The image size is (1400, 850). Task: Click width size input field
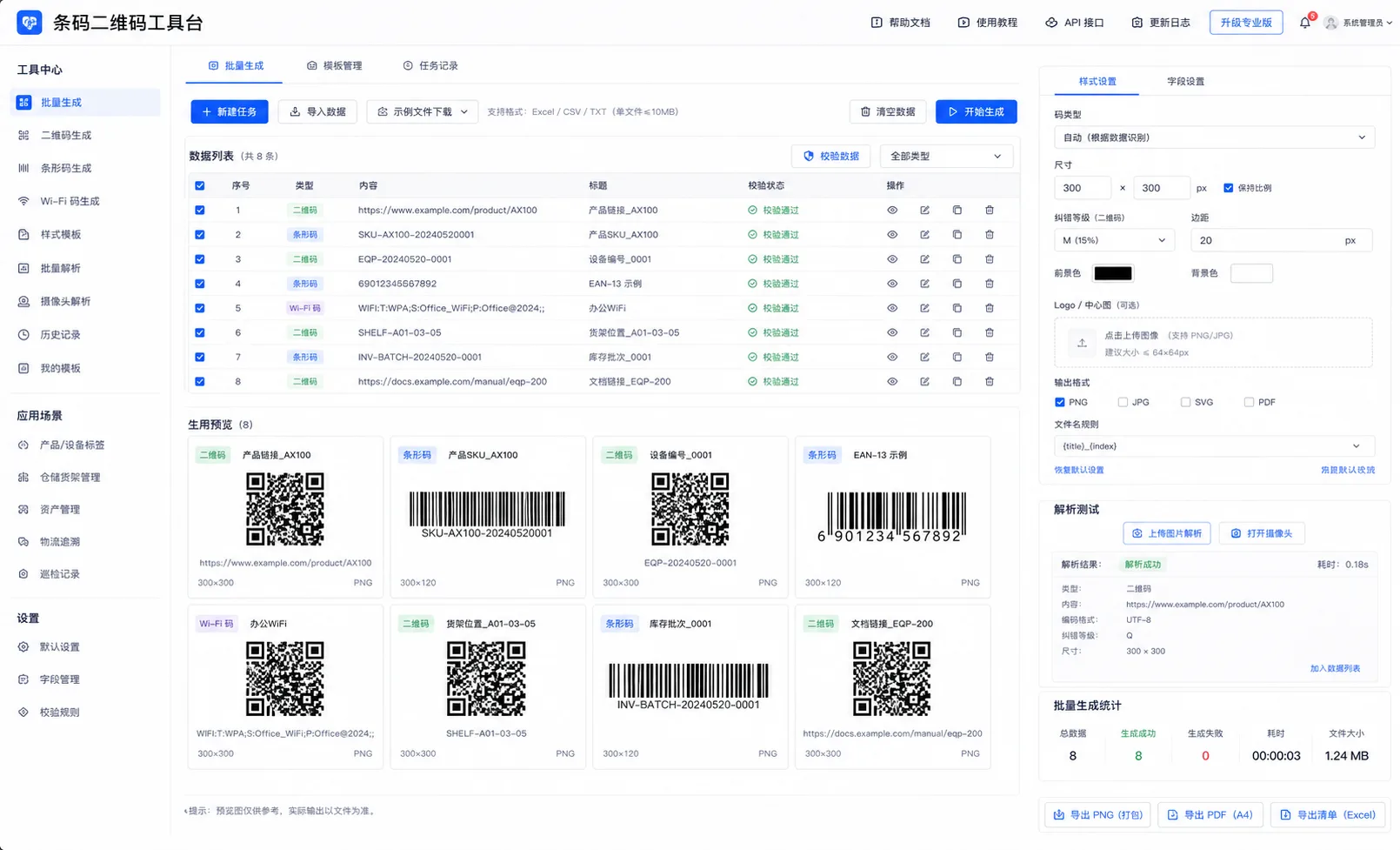pos(1083,188)
